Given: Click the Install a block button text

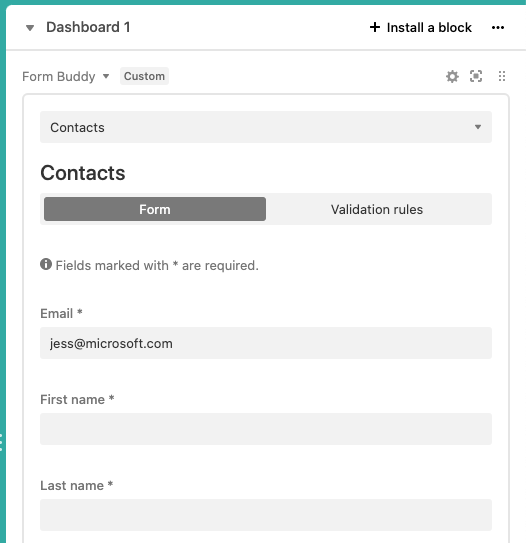Looking at the screenshot, I should 429,27.
